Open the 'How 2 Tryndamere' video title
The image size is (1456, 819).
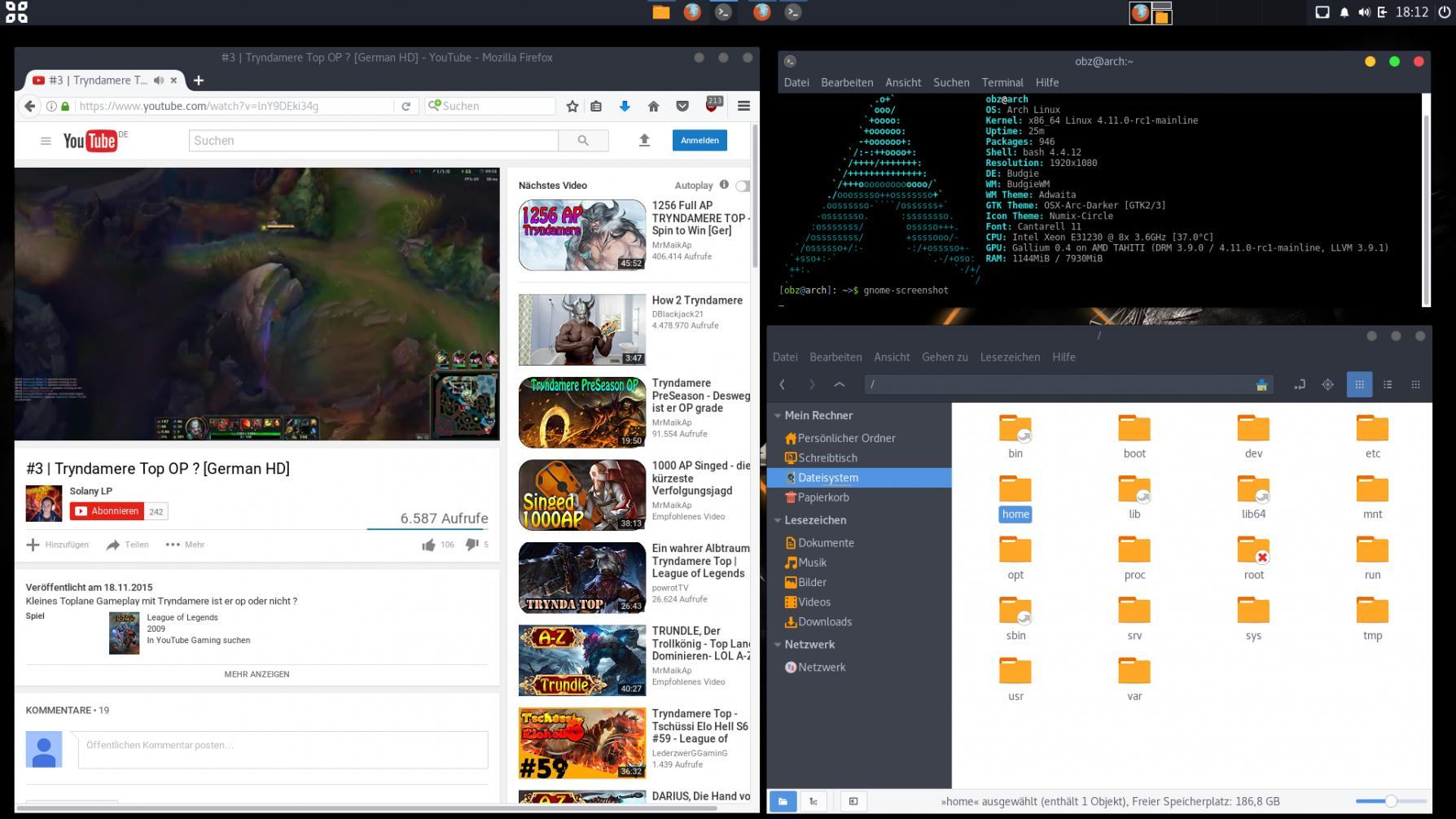pyautogui.click(x=697, y=300)
